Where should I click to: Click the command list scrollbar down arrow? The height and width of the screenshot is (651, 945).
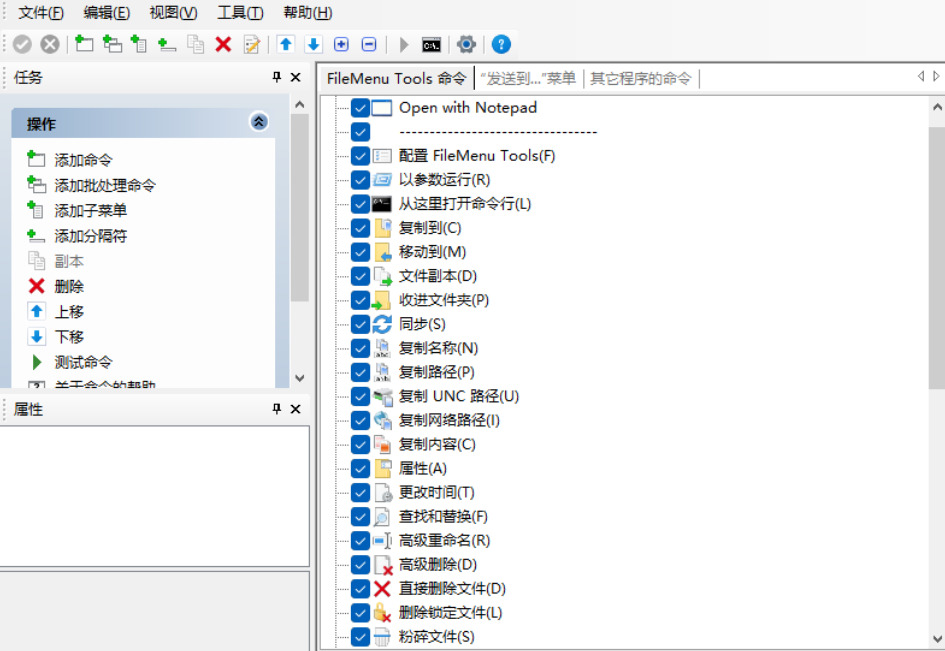tap(937, 639)
